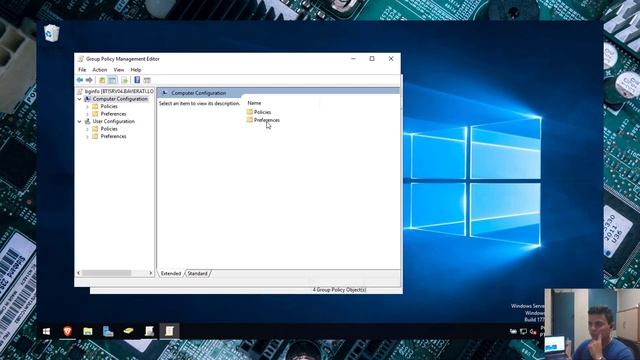Screen dimensions: 640x360
Task: Open the Help menu
Action: point(136,70)
